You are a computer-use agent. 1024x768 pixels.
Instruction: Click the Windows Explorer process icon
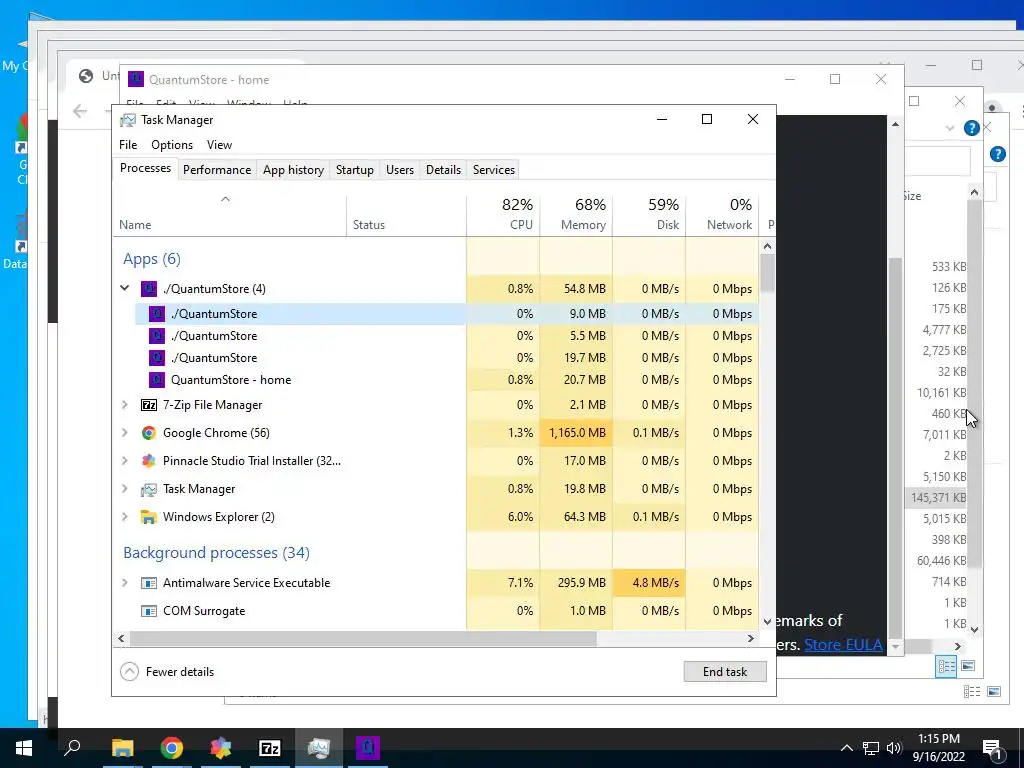pyautogui.click(x=149, y=517)
